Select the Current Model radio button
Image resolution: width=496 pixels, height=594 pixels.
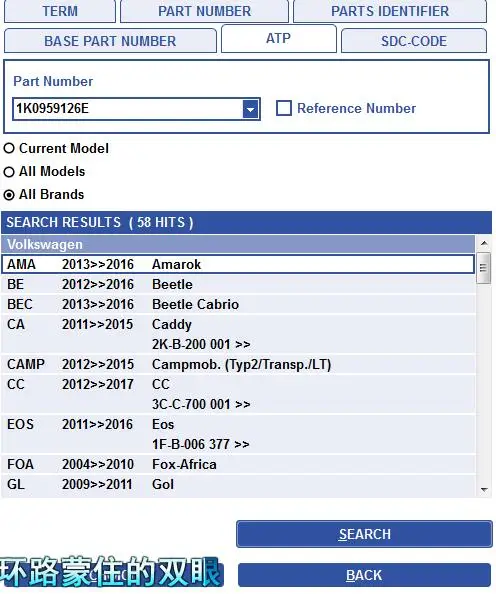coord(9,148)
